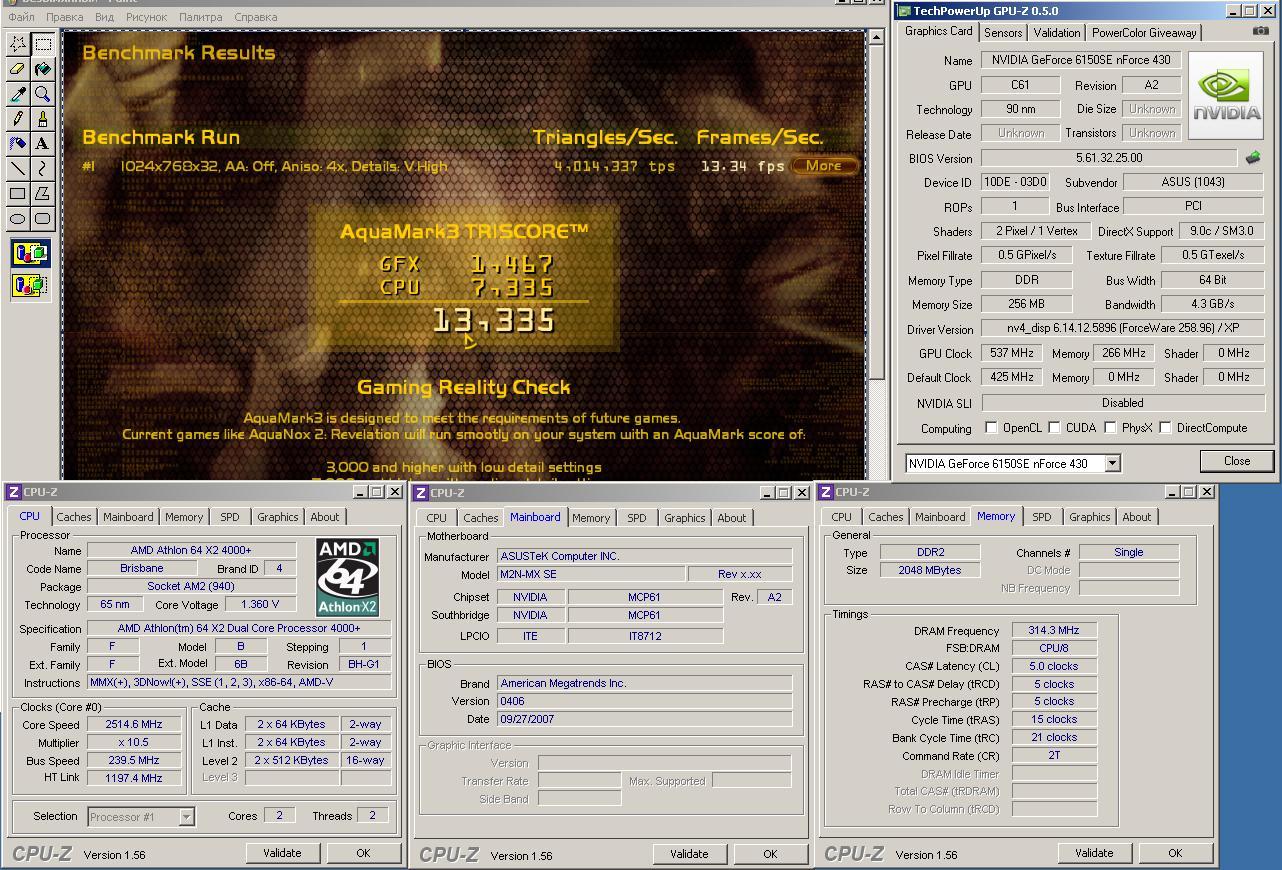This screenshot has width=1282, height=870.
Task: Click Validate in the left CPU-Z window
Action: coord(282,853)
